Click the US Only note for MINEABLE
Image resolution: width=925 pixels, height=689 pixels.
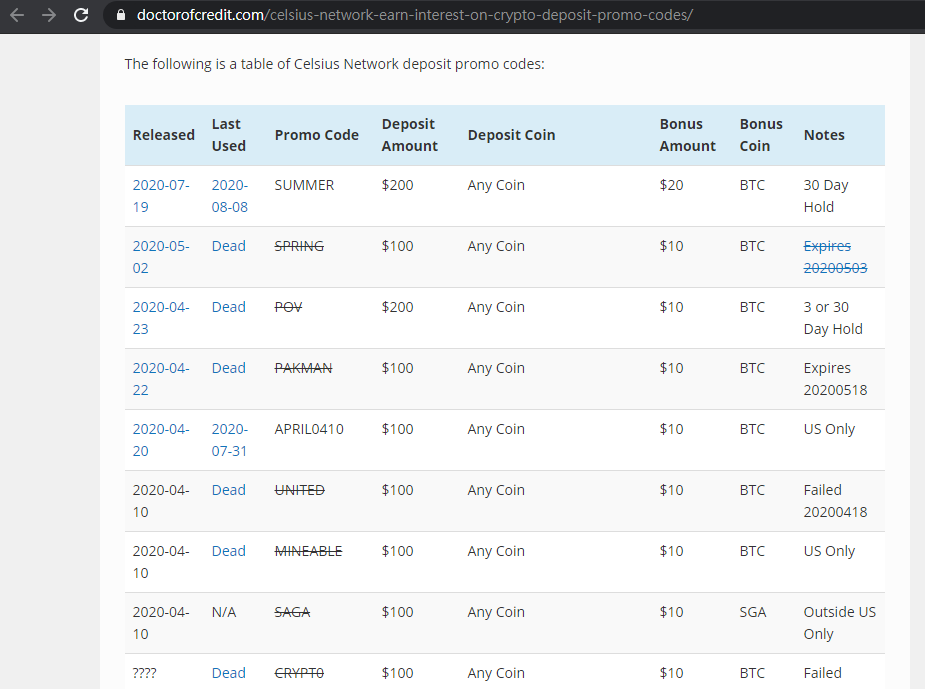pos(829,551)
